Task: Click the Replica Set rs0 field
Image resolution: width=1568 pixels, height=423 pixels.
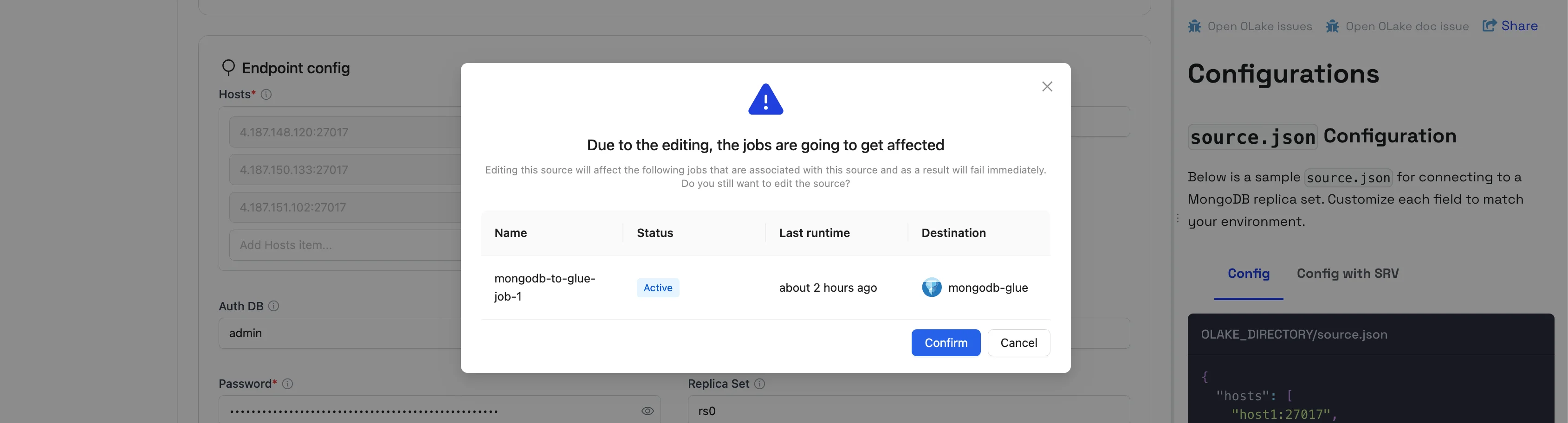Action: [907, 411]
